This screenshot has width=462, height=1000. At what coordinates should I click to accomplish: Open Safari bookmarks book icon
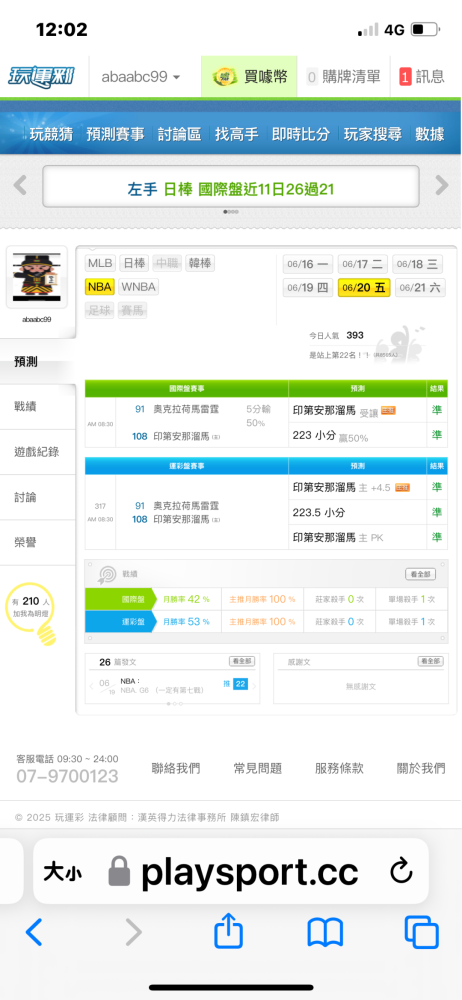click(x=325, y=932)
